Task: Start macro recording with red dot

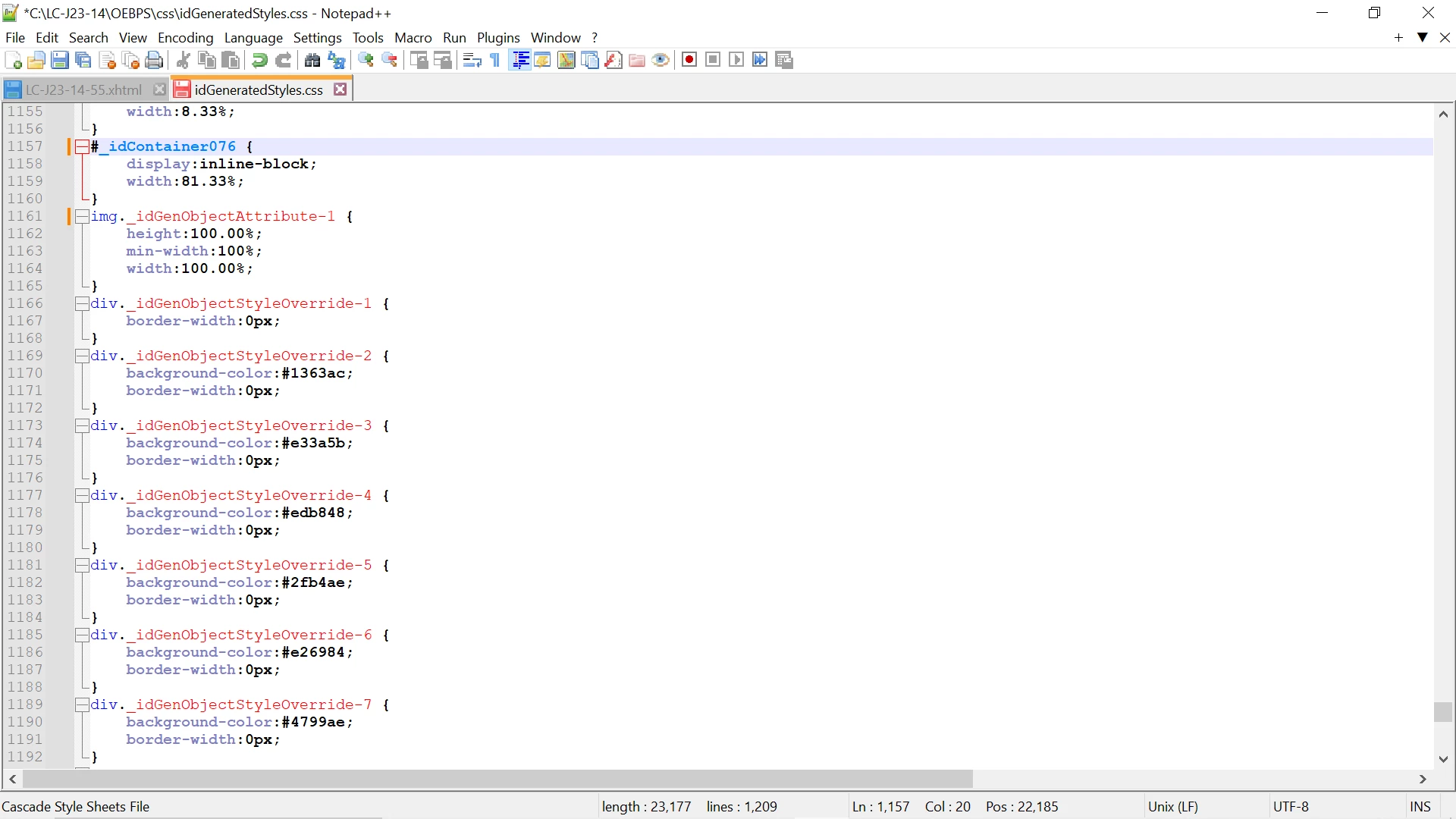Action: coord(689,60)
